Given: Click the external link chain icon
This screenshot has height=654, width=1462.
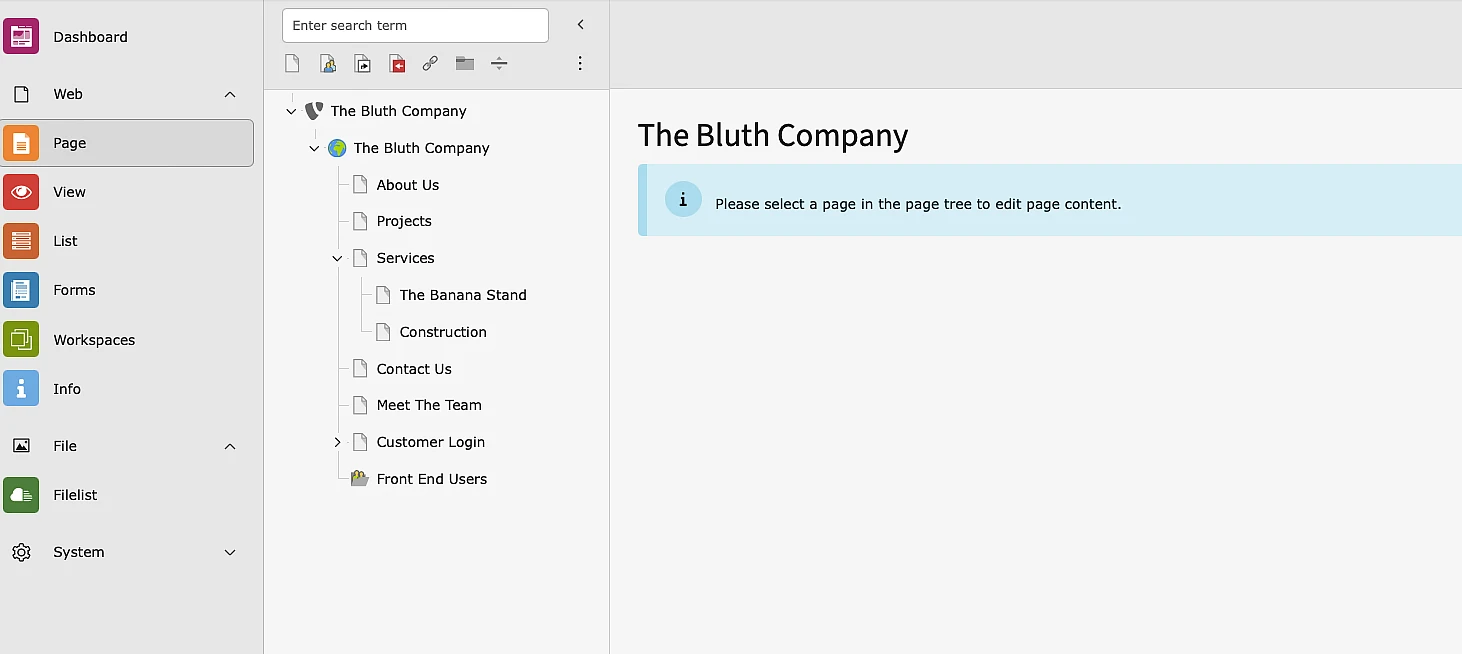Looking at the screenshot, I should pyautogui.click(x=430, y=64).
